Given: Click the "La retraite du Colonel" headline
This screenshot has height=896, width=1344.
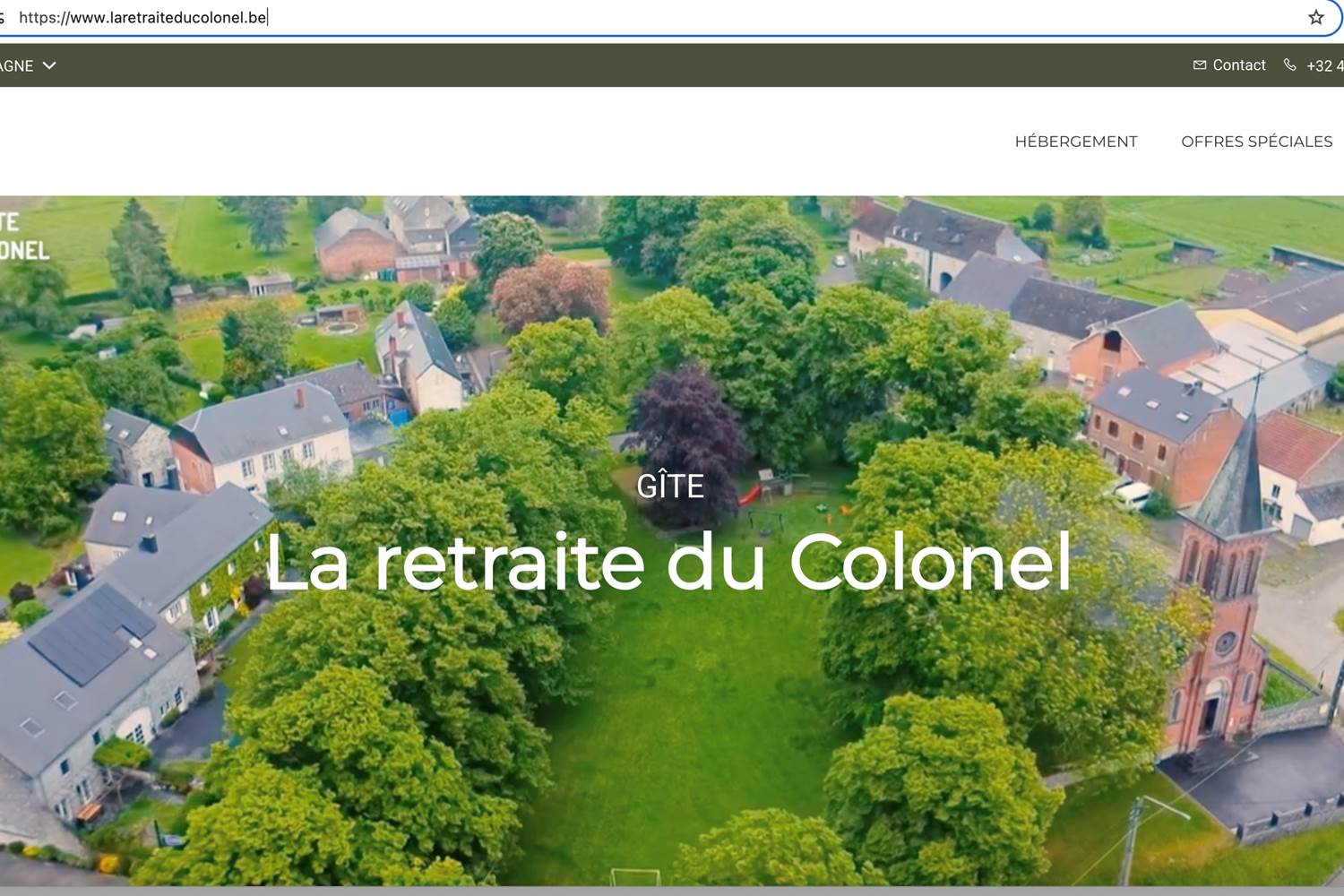Looking at the screenshot, I should [668, 562].
